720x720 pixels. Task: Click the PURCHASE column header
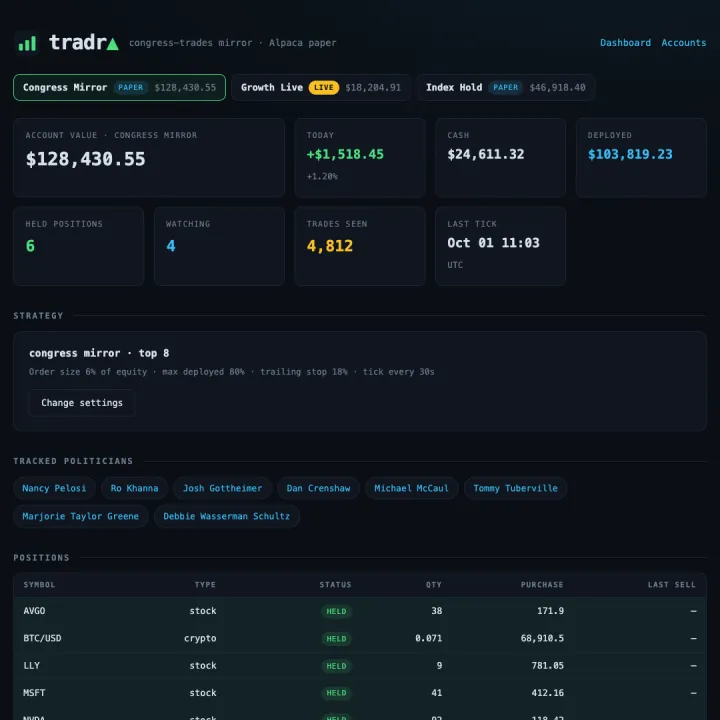point(542,585)
